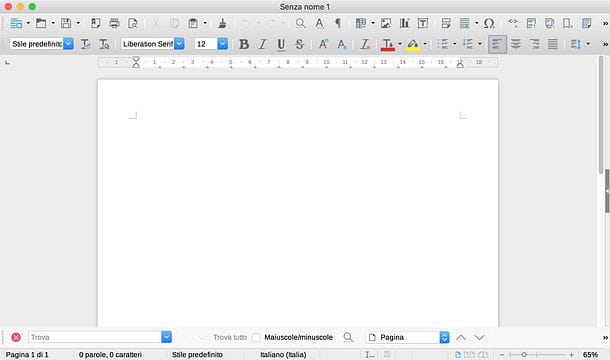Toggle Underline formatting
This screenshot has height=360, width=610.
click(x=281, y=44)
